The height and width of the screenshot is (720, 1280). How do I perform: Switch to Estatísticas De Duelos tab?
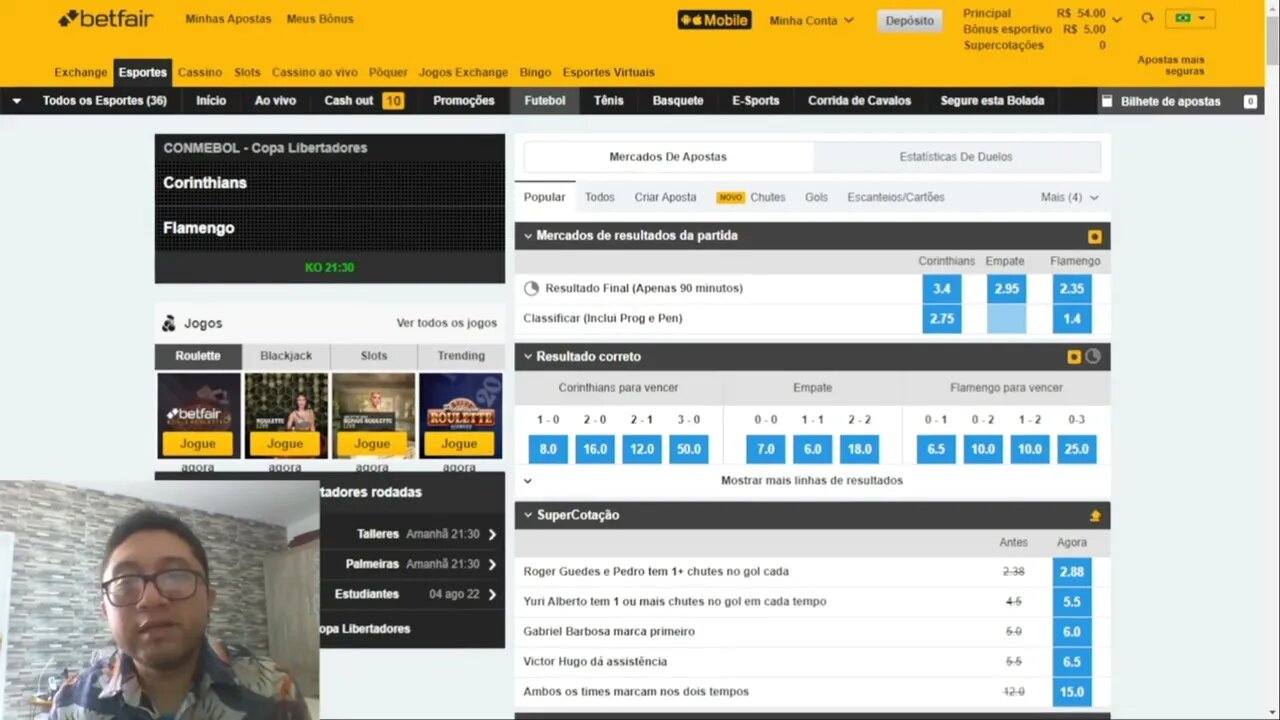(956, 157)
